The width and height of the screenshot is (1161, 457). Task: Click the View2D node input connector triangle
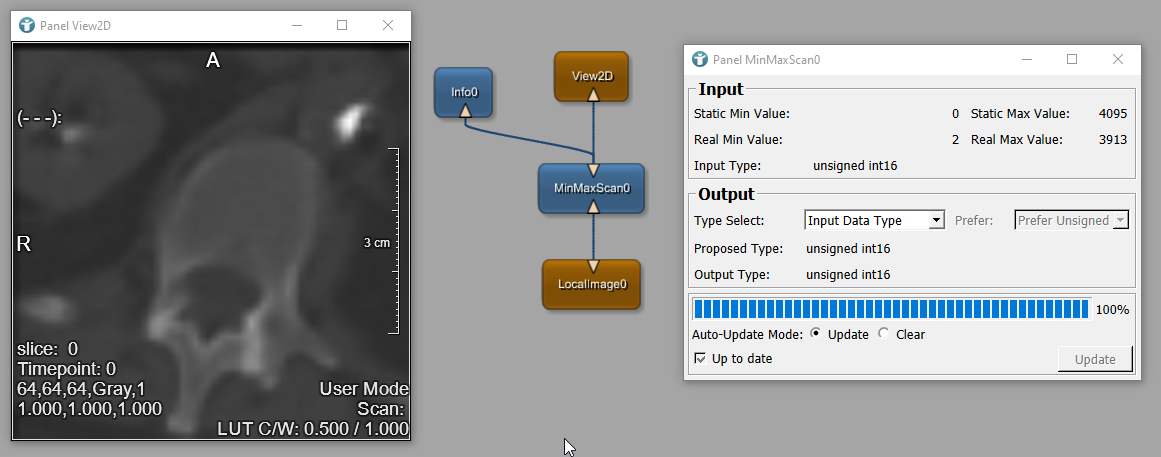click(592, 95)
